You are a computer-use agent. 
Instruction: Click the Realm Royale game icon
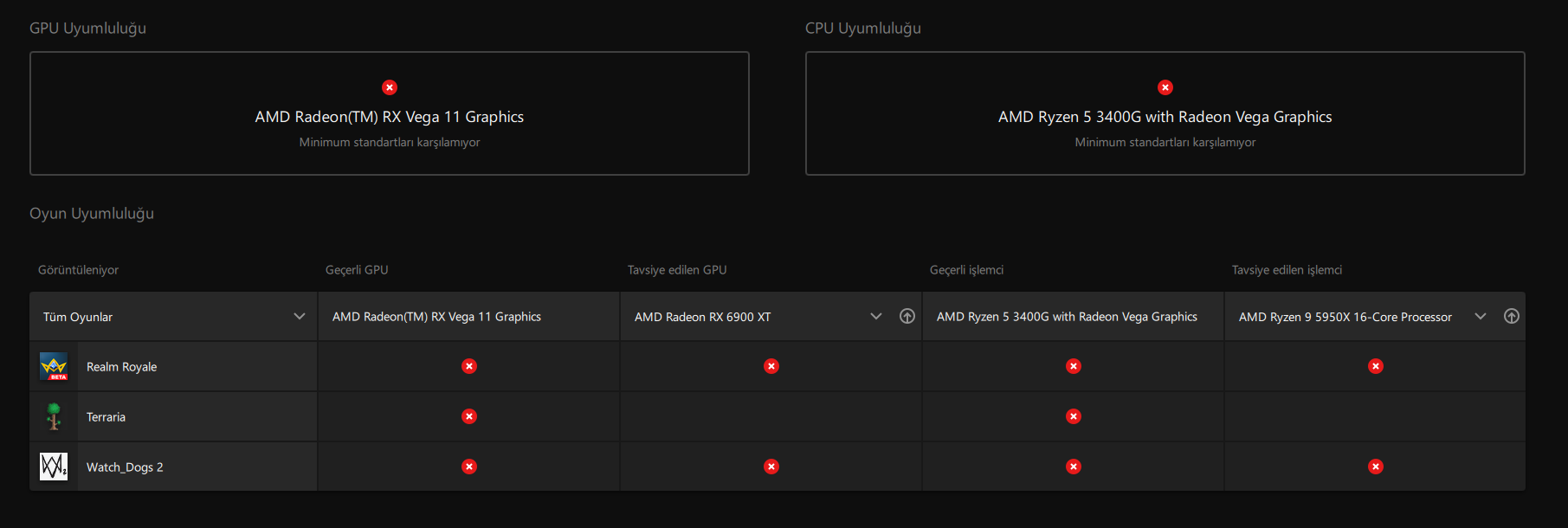[x=54, y=367]
